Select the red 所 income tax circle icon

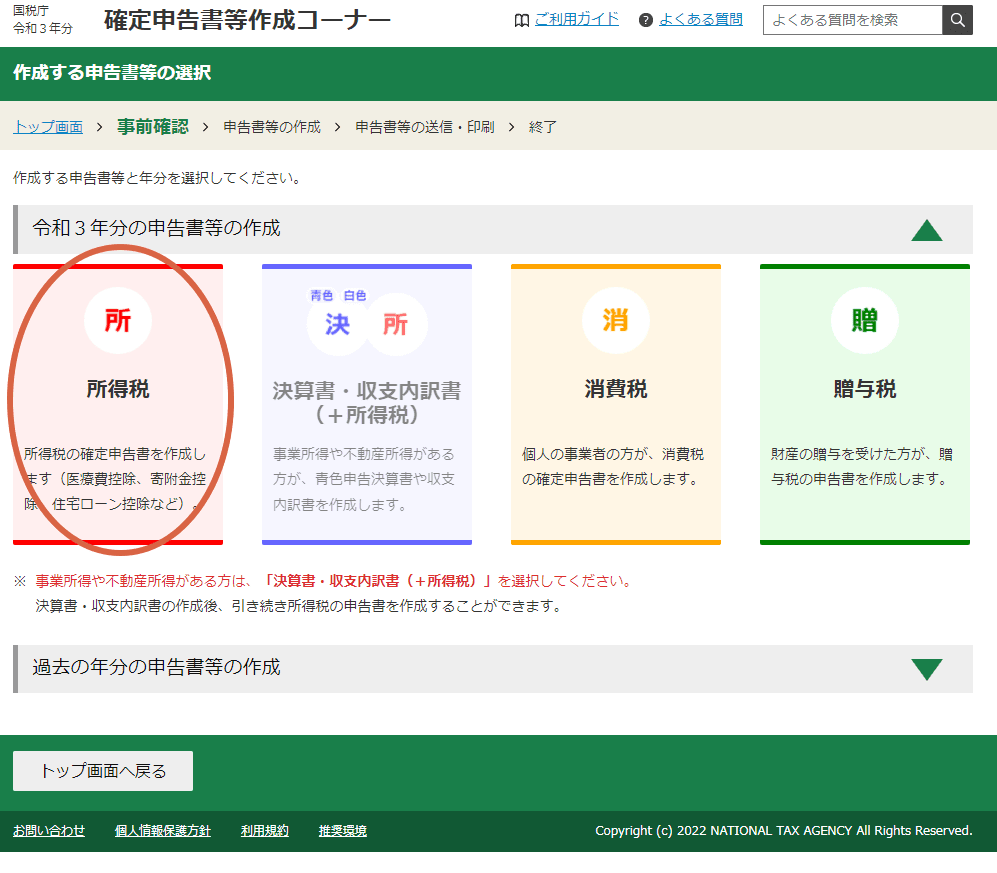[118, 320]
